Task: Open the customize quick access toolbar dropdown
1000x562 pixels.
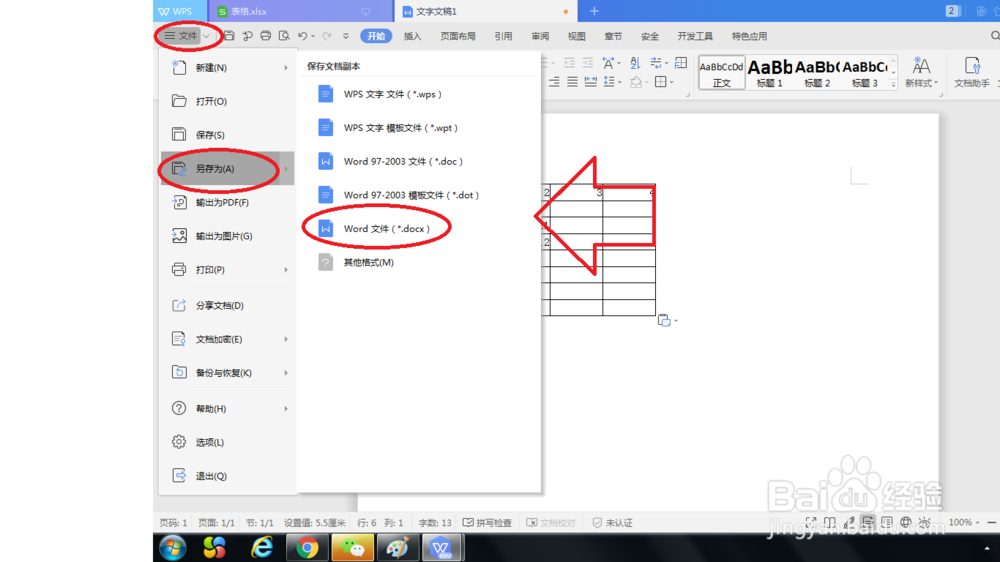Action: 346,36
